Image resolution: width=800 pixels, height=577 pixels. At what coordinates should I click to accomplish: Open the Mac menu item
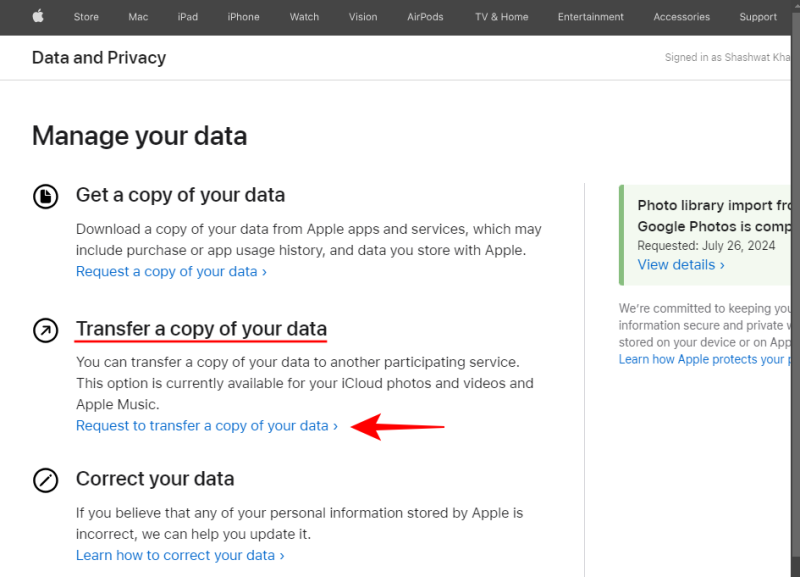[x=138, y=17]
